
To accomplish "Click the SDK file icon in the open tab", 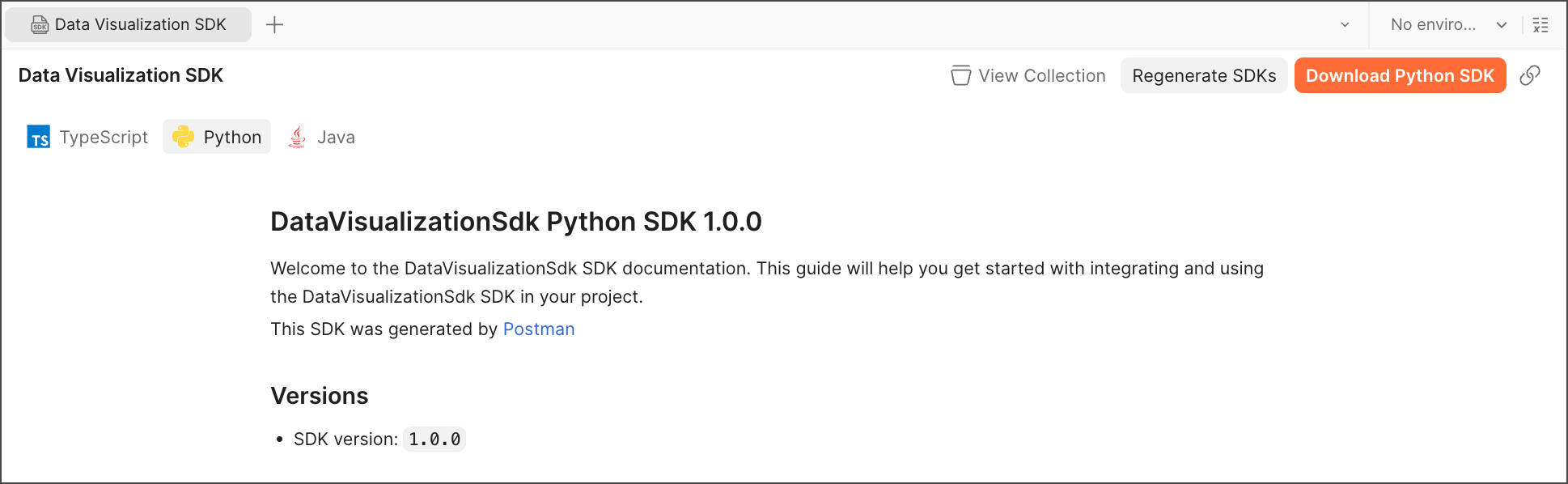I will [x=40, y=25].
